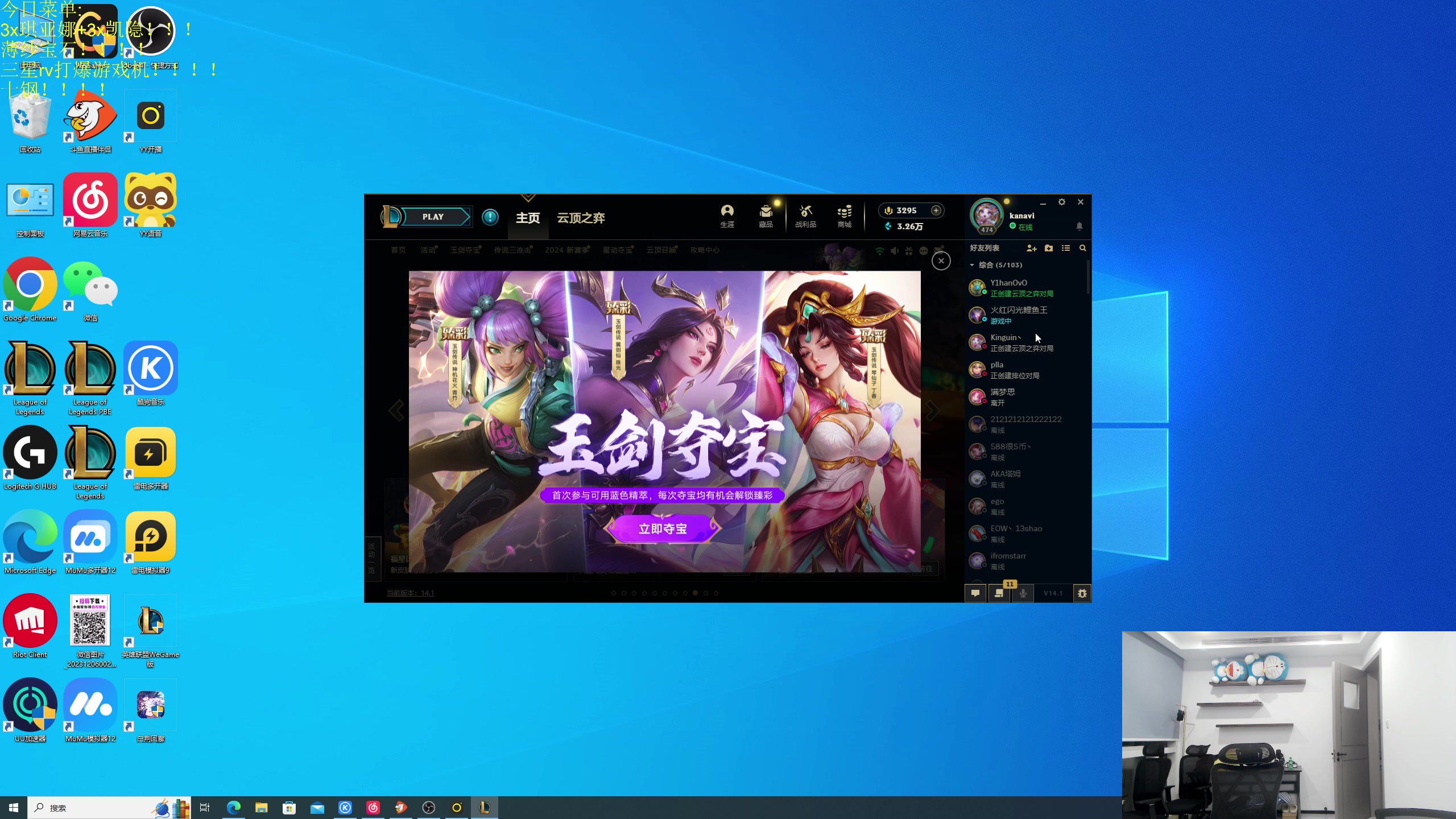Viewport: 1456px width, 819px height.
Task: Click the friends list scrollbar
Action: tap(1088, 278)
